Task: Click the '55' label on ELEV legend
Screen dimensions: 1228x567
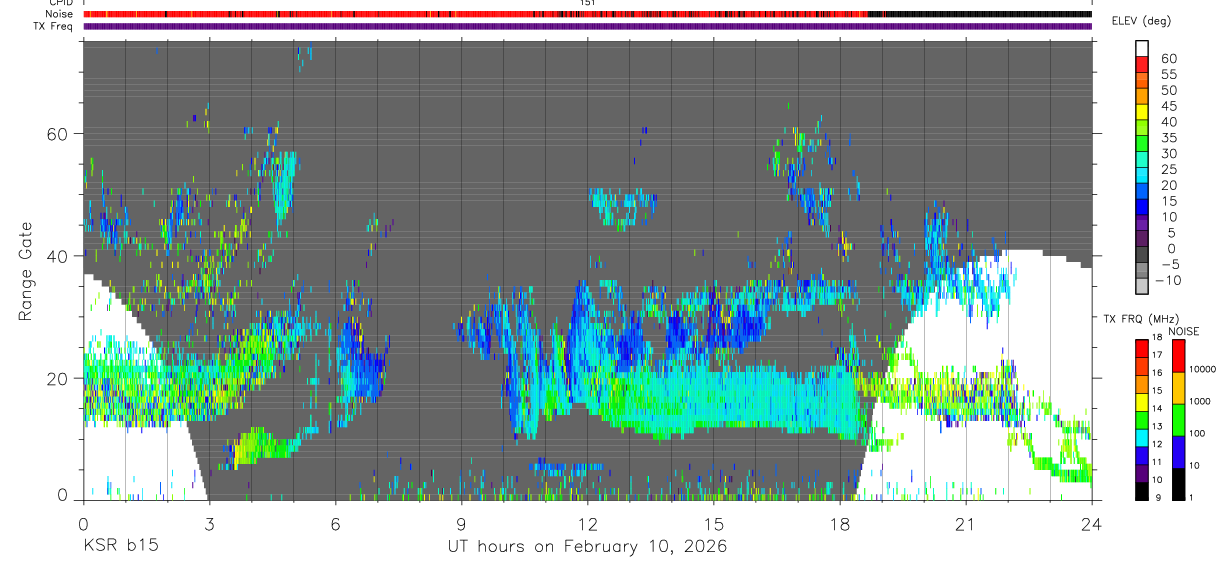Action: pyautogui.click(x=1167, y=75)
